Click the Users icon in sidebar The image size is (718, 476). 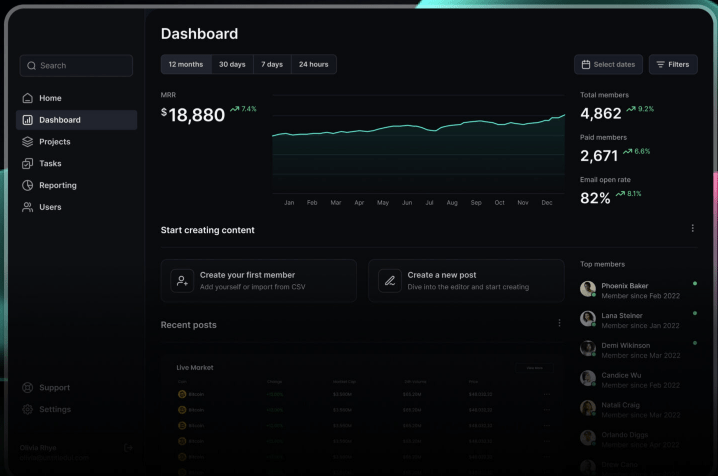coord(27,208)
